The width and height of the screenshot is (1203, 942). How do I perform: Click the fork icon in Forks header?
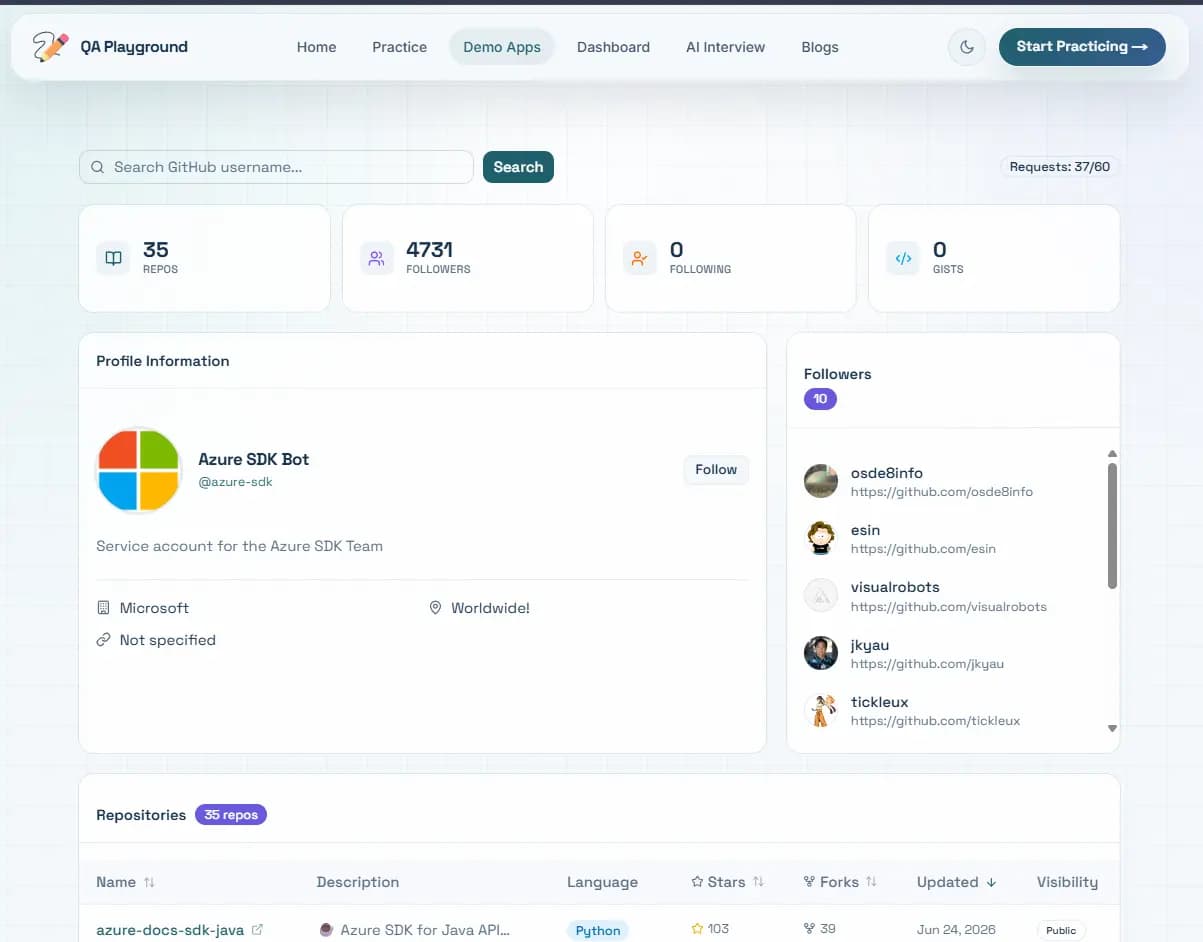click(x=809, y=882)
